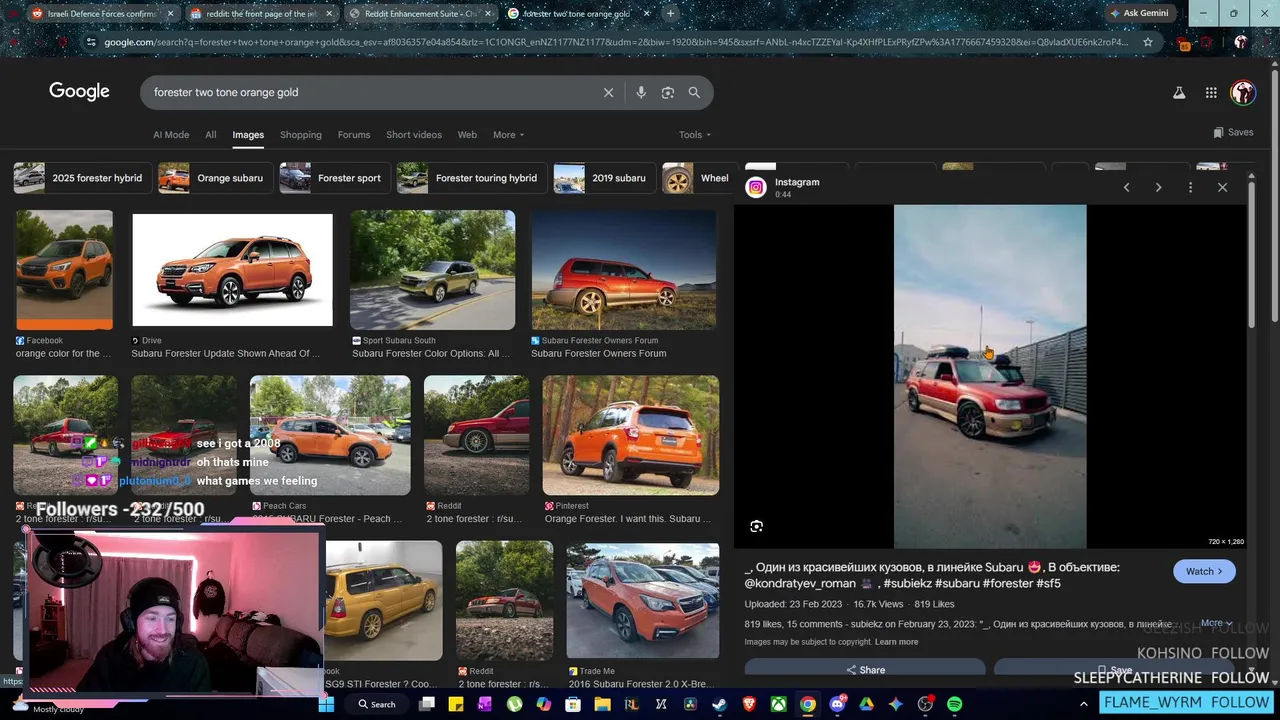The image size is (1280, 720).
Task: Open Brave browser from the taskbar
Action: [749, 704]
